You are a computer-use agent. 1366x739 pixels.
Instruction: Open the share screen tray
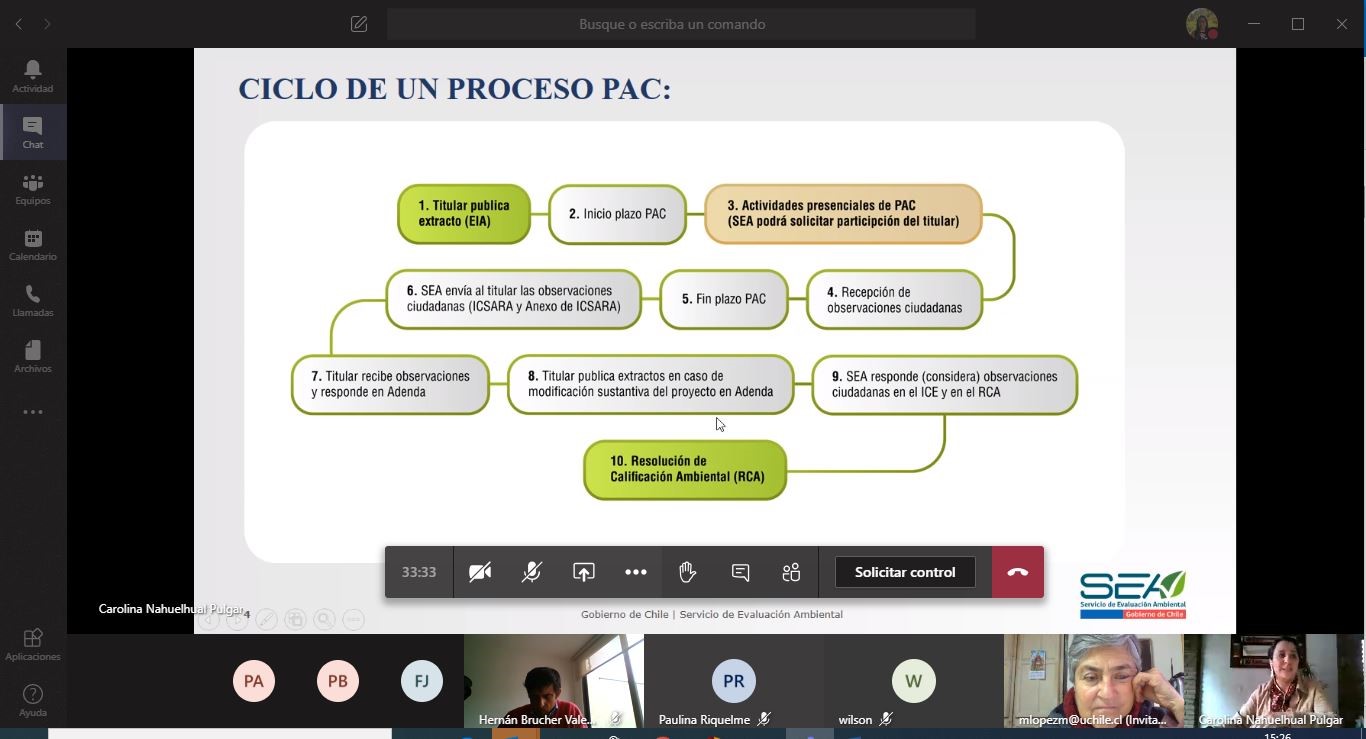click(x=583, y=572)
